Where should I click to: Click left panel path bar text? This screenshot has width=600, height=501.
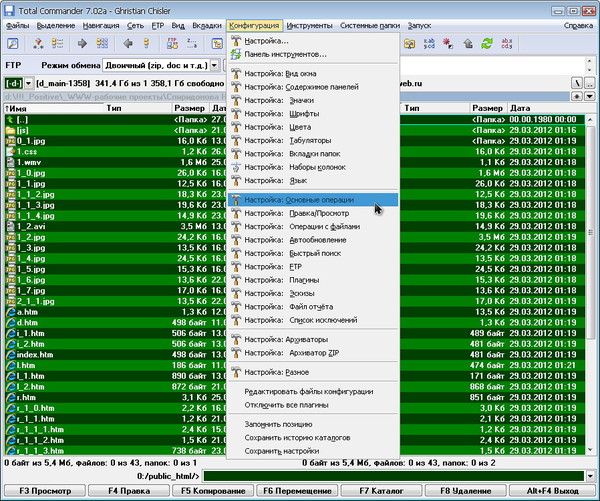pyautogui.click(x=115, y=96)
